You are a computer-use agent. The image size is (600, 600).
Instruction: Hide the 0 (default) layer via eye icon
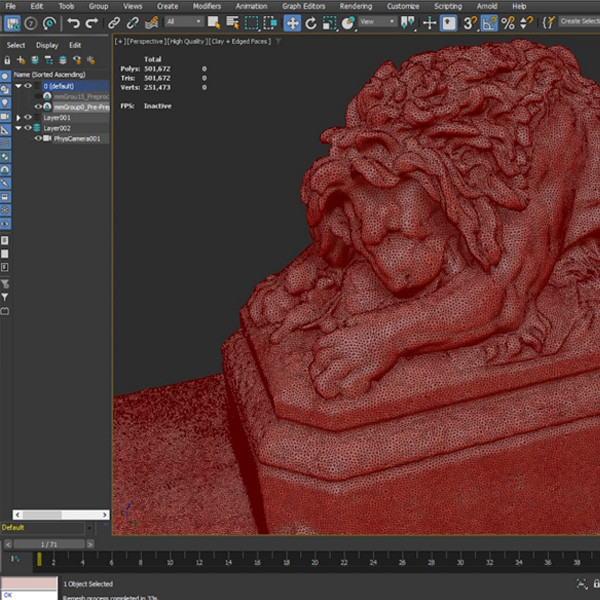28,86
